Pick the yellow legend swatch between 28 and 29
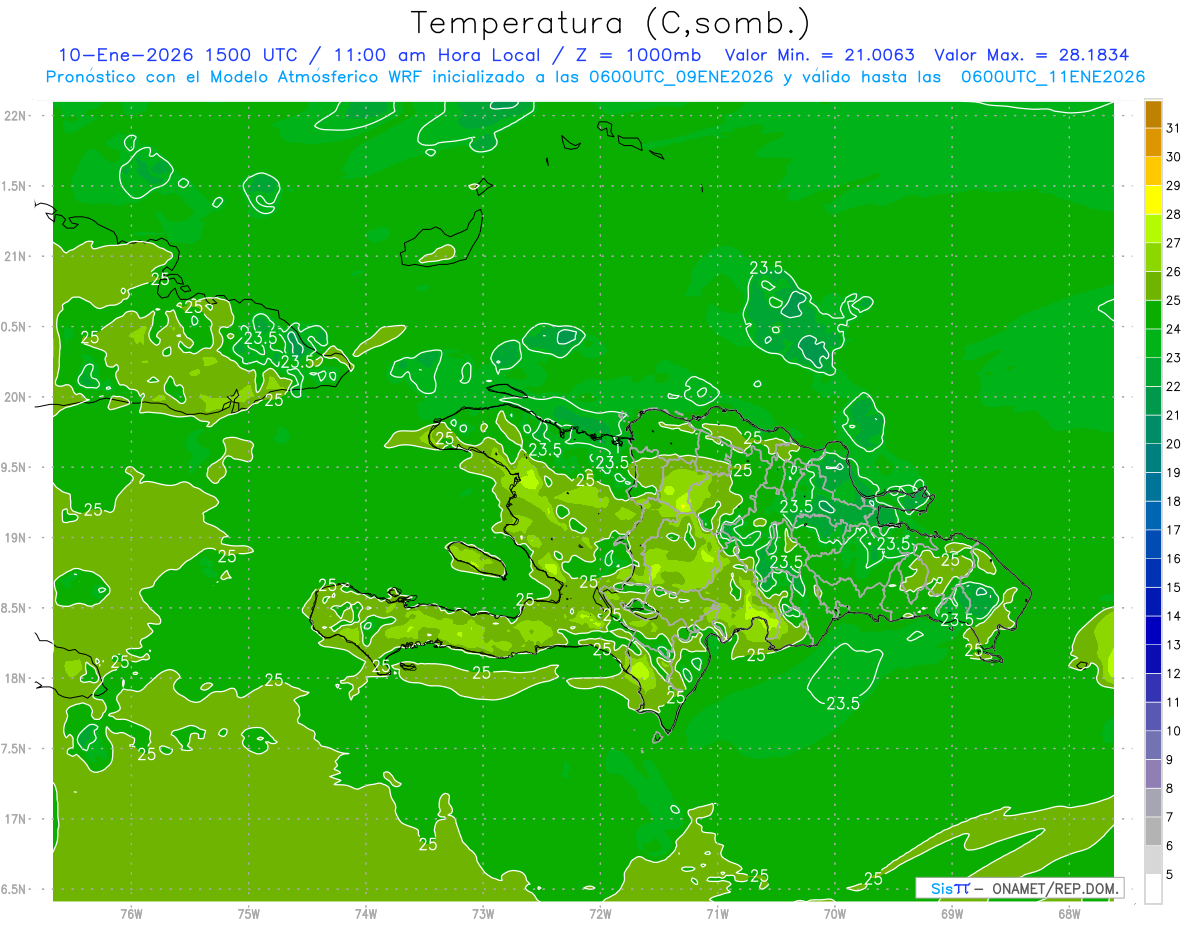This screenshot has width=1200, height=927. tap(1153, 201)
